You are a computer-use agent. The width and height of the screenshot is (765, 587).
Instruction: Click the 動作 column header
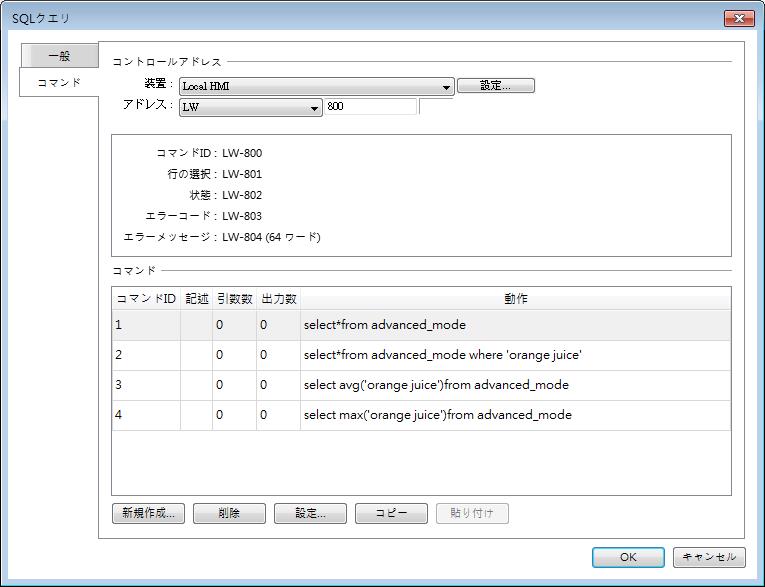tap(515, 299)
